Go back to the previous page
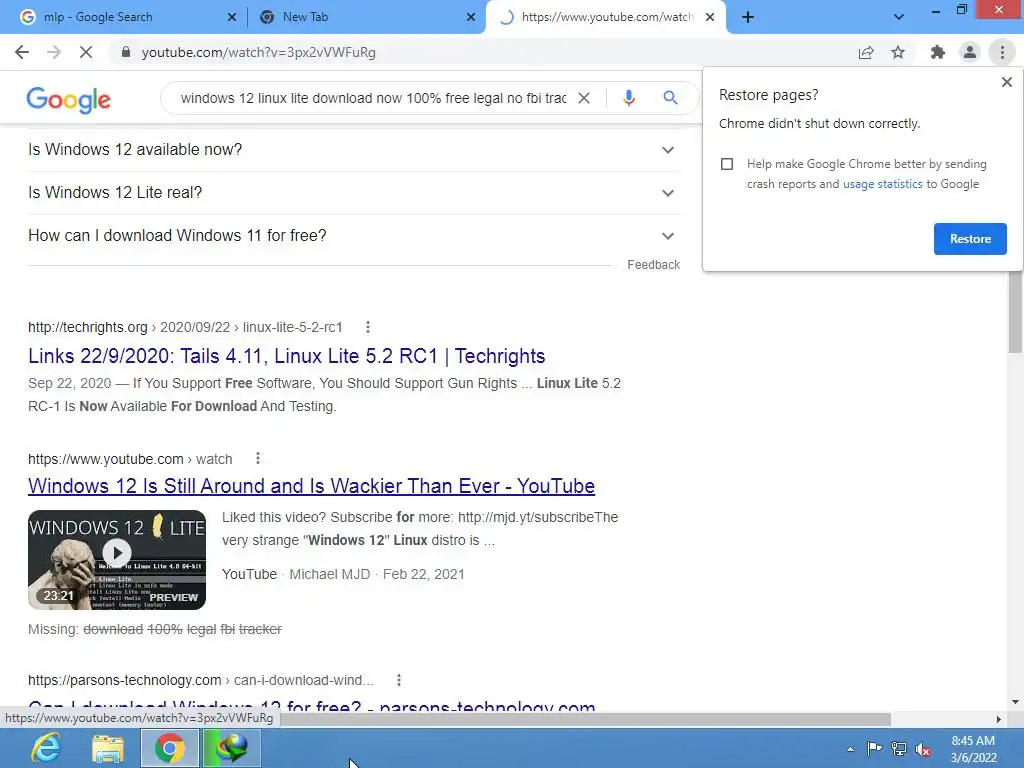Screen dimensions: 1024x768 point(22,52)
